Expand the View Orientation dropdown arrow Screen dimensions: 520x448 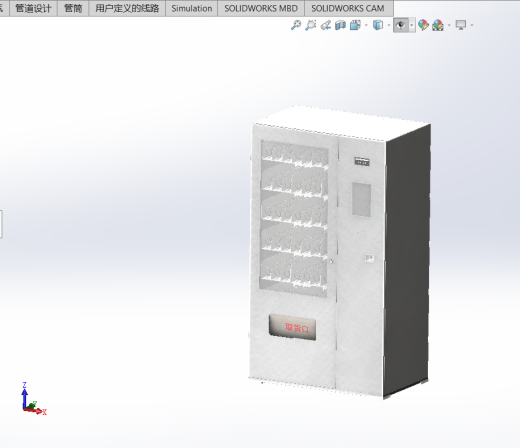pos(366,25)
